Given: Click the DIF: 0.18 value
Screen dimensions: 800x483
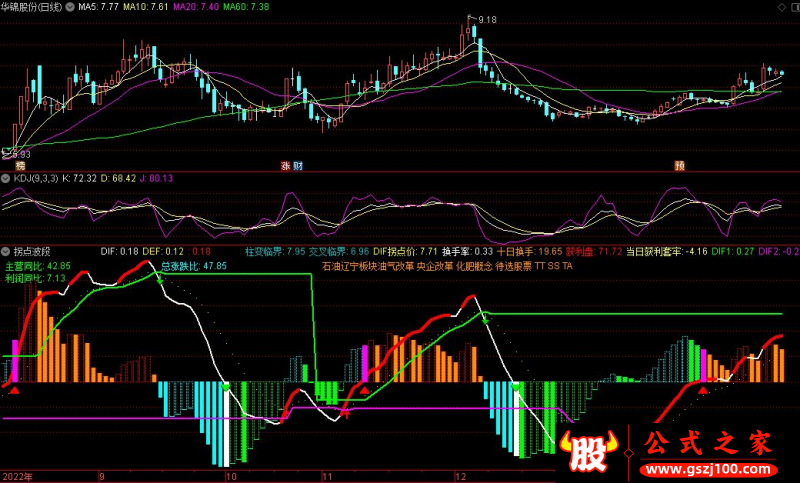Looking at the screenshot, I should click(x=119, y=251).
